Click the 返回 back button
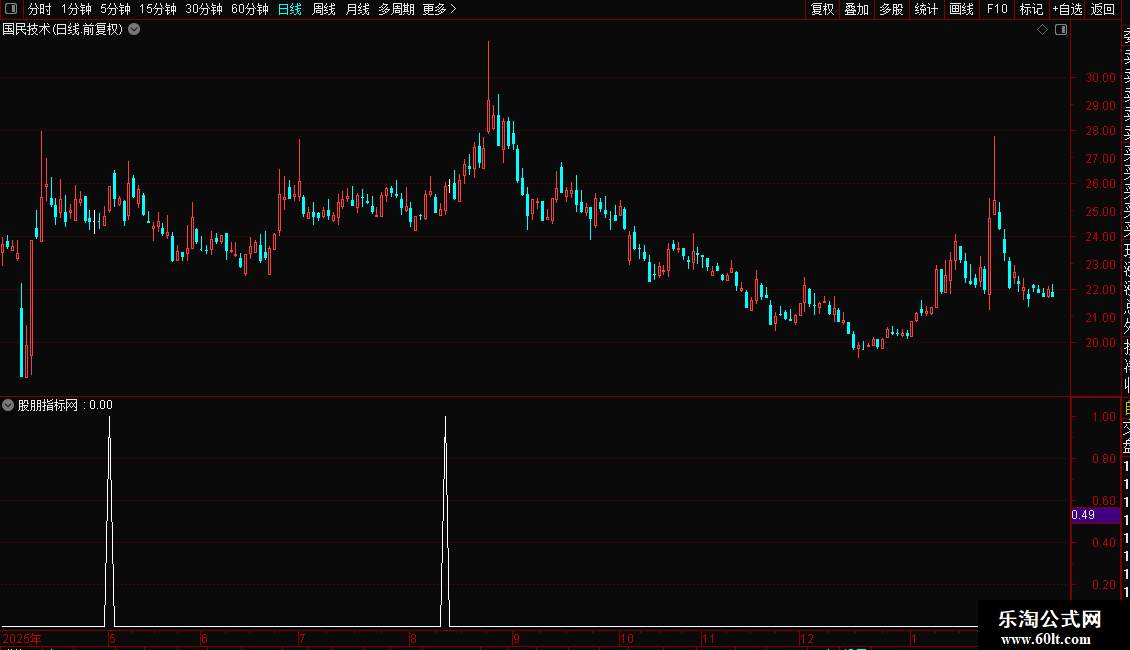The height and width of the screenshot is (650, 1130). click(x=1103, y=9)
